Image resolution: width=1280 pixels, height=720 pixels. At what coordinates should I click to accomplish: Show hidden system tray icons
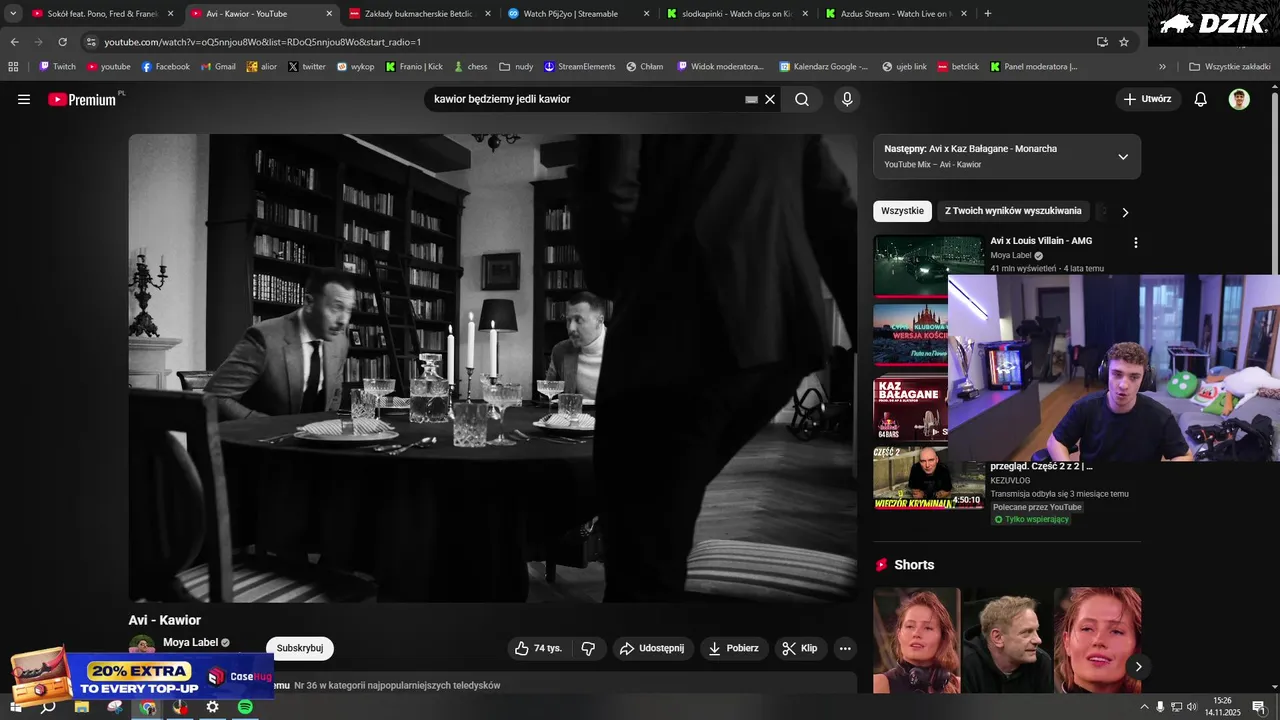click(1144, 707)
